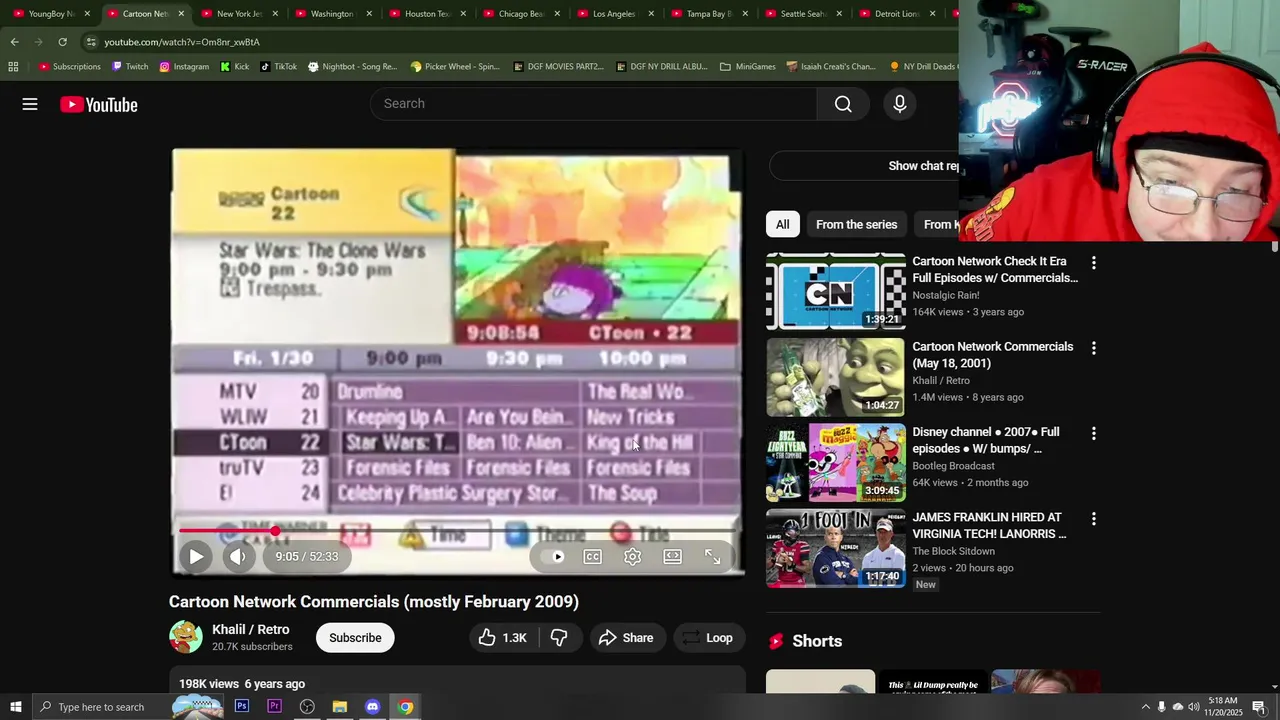The height and width of the screenshot is (720, 1280).
Task: Open Cartoon Network Check It Era thumbnail
Action: tap(836, 291)
